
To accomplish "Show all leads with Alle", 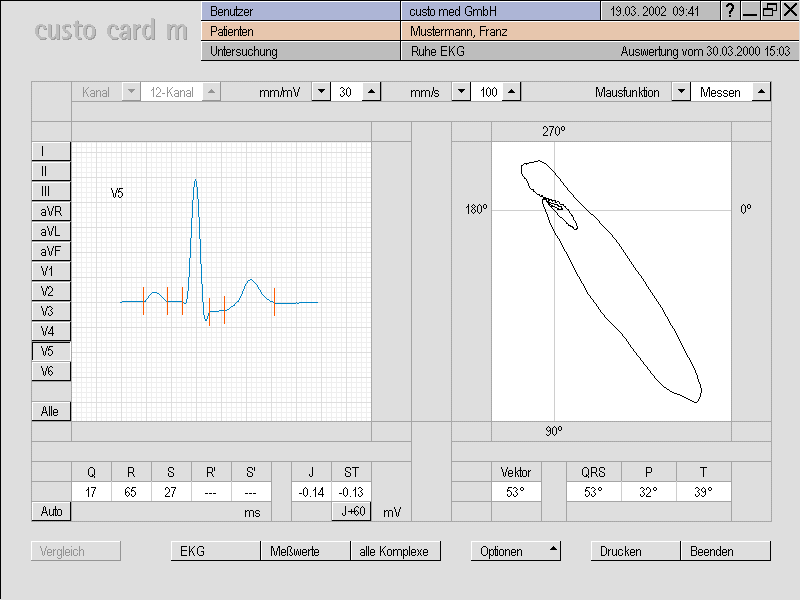I will tap(51, 411).
